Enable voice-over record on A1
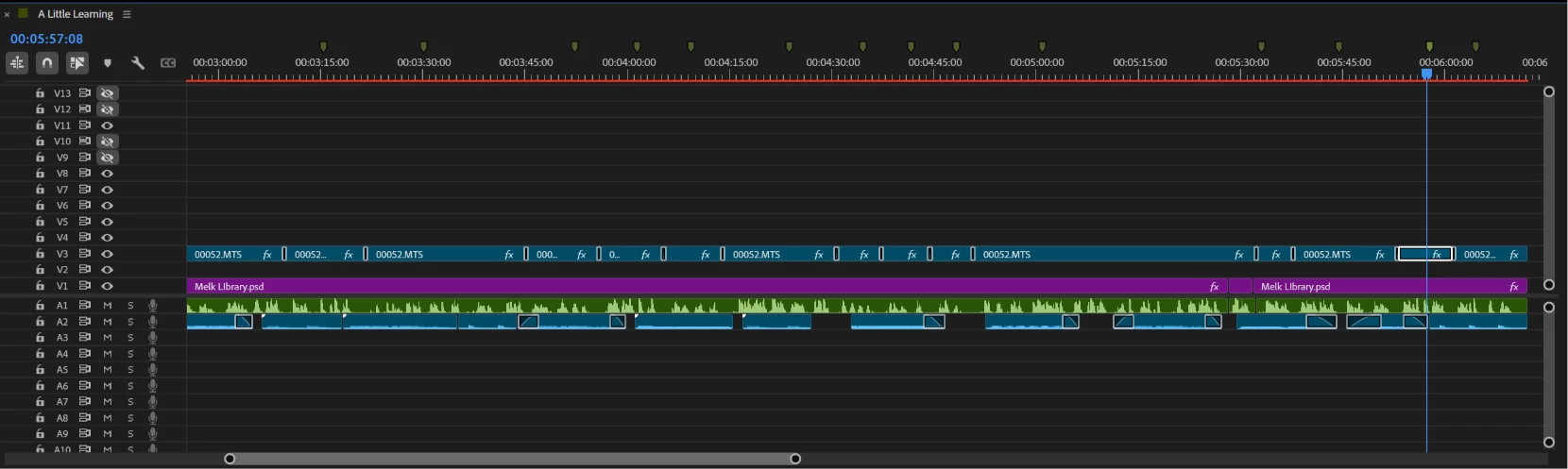The height and width of the screenshot is (469, 1568). coord(153,306)
